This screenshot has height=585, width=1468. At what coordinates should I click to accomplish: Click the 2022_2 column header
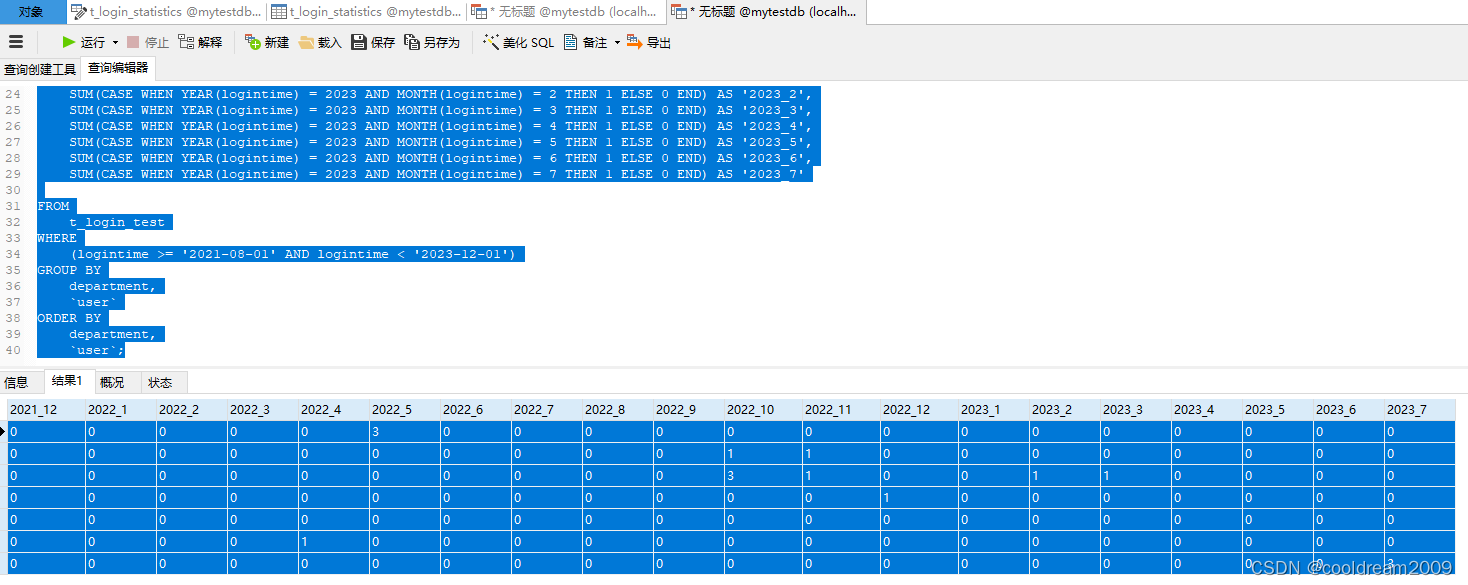click(192, 409)
